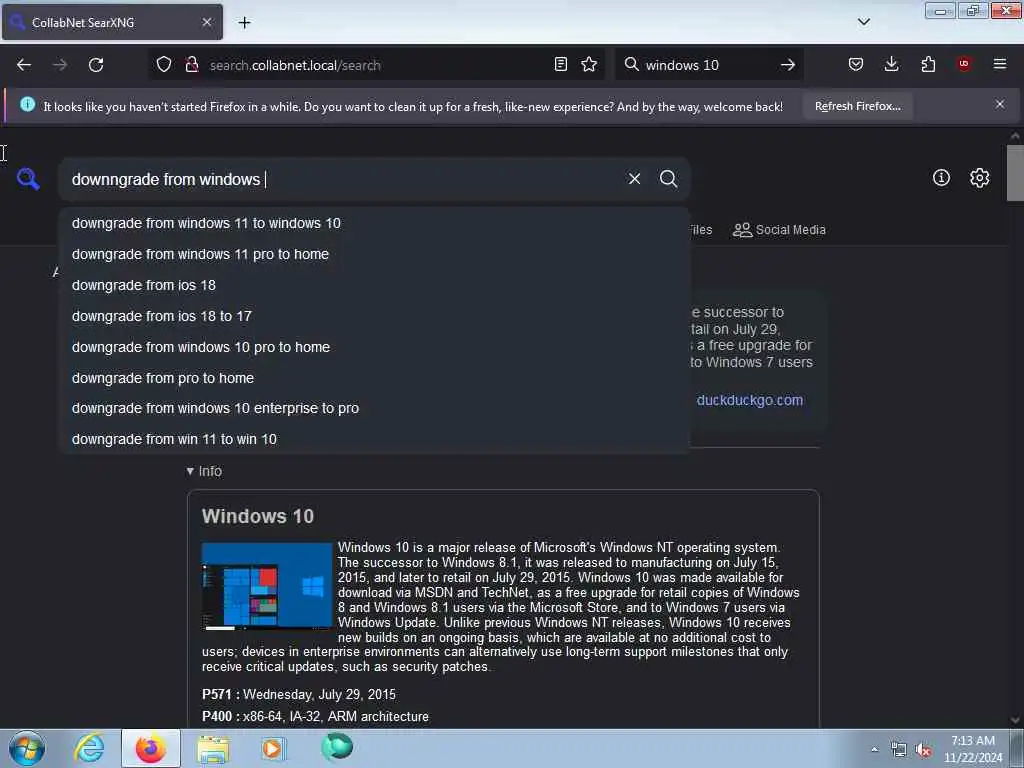Click the Windows 10 infobox heading

[x=258, y=517]
